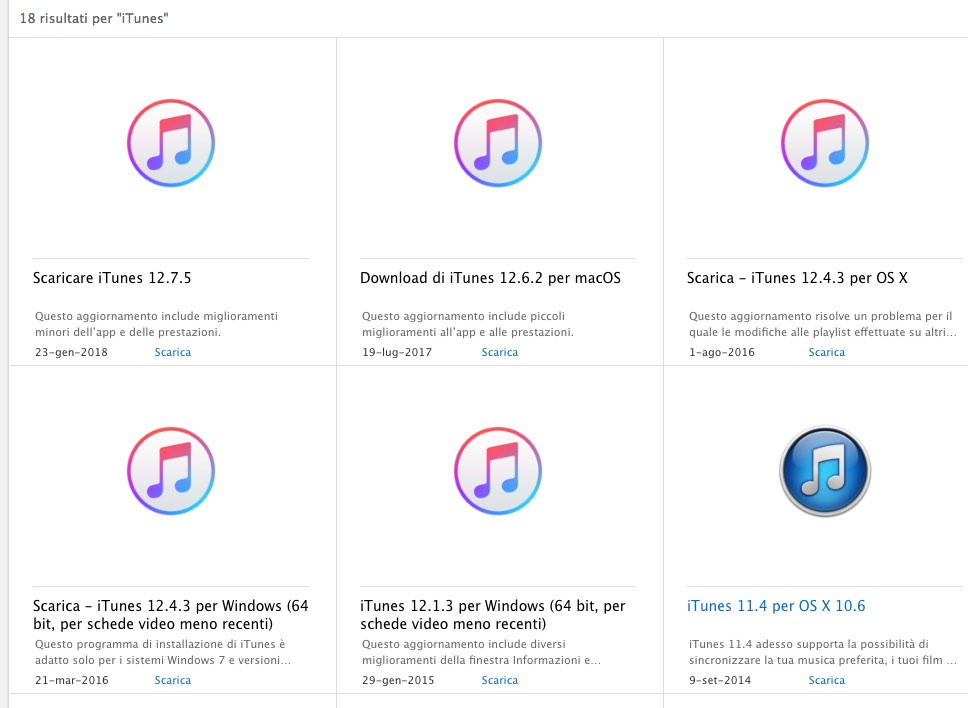Click the date "21-mar-2016"
The height and width of the screenshot is (708, 968).
pyautogui.click(x=72, y=680)
